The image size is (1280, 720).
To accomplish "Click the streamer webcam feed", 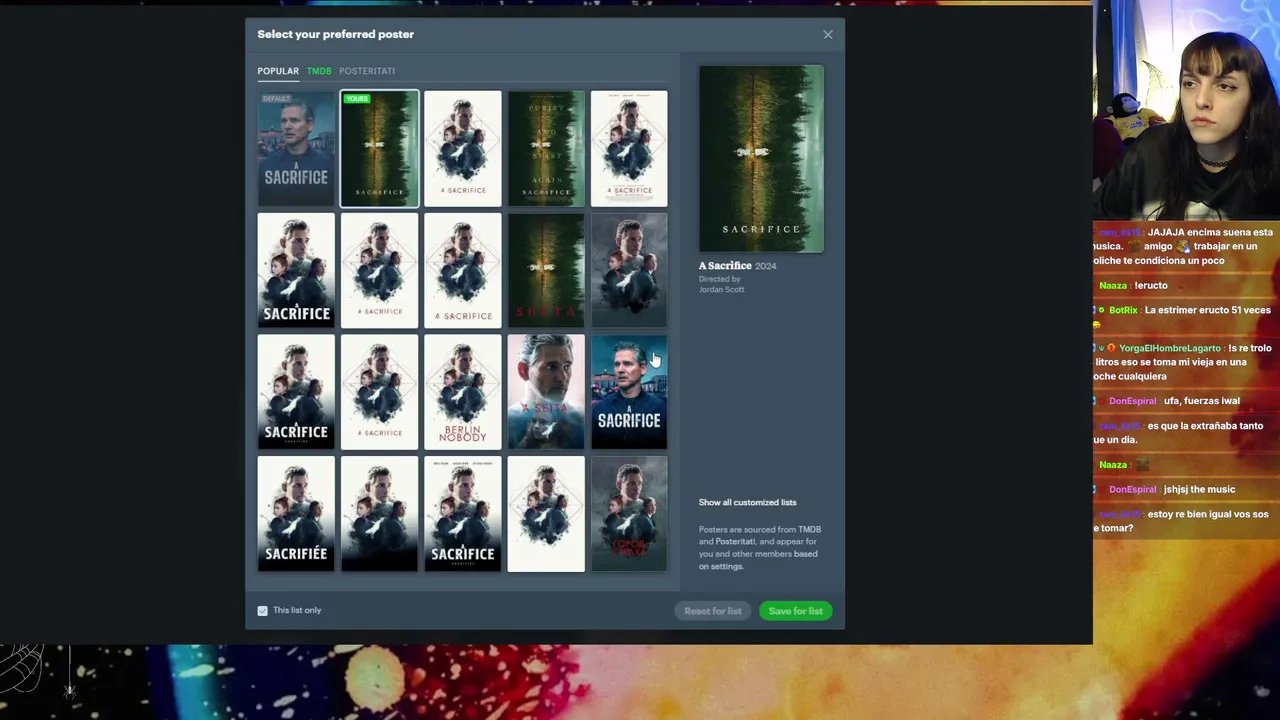I will click(x=1186, y=110).
